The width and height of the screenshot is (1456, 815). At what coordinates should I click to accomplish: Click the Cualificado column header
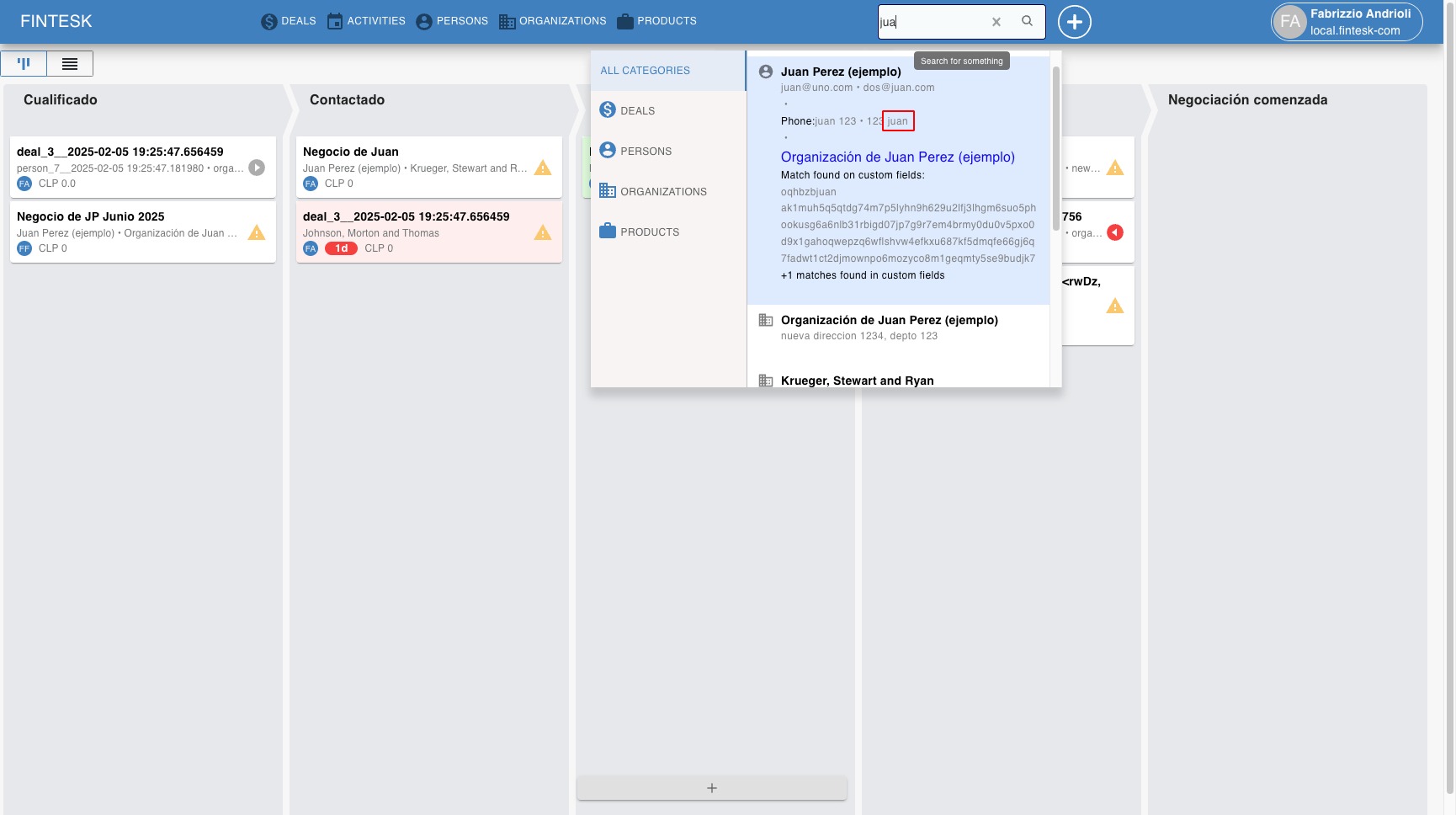pyautogui.click(x=61, y=99)
